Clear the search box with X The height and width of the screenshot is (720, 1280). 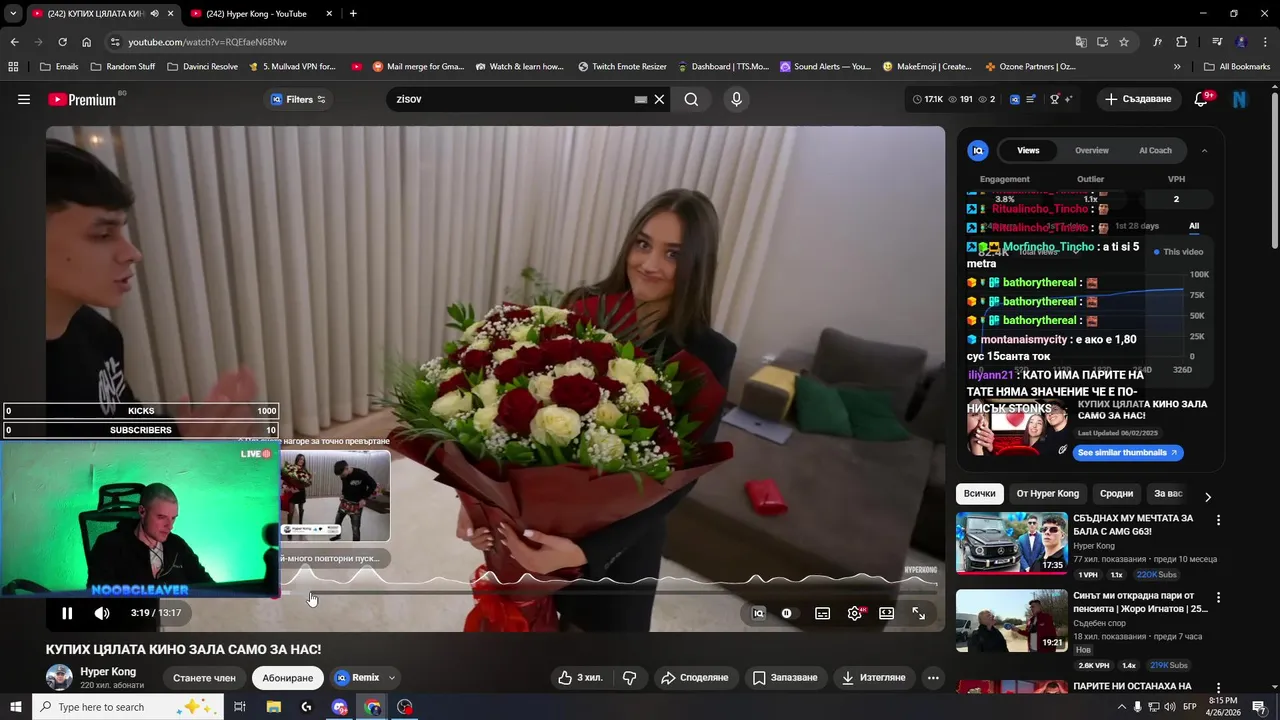point(659,99)
